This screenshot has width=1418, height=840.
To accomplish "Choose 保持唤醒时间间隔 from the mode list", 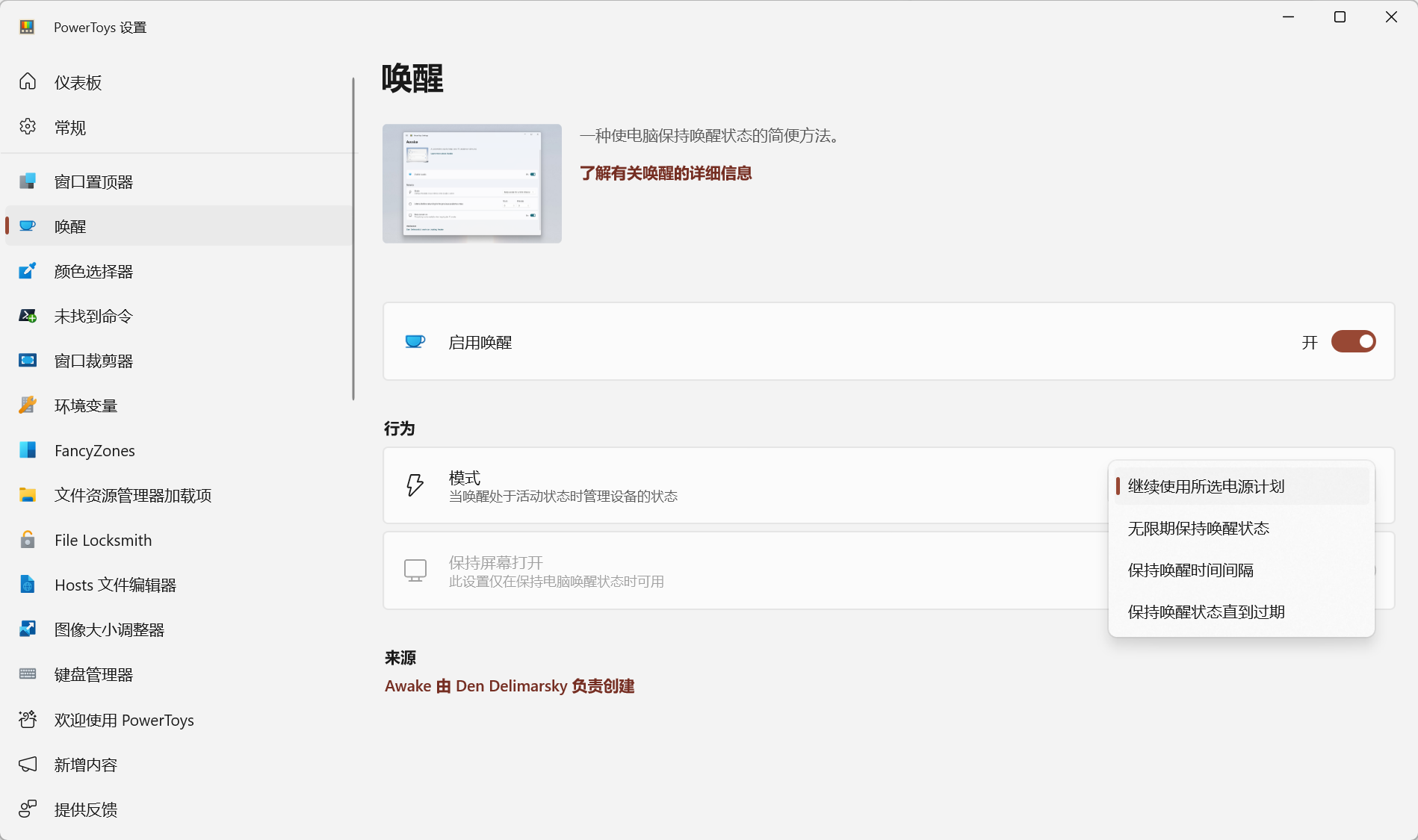I will (1242, 570).
